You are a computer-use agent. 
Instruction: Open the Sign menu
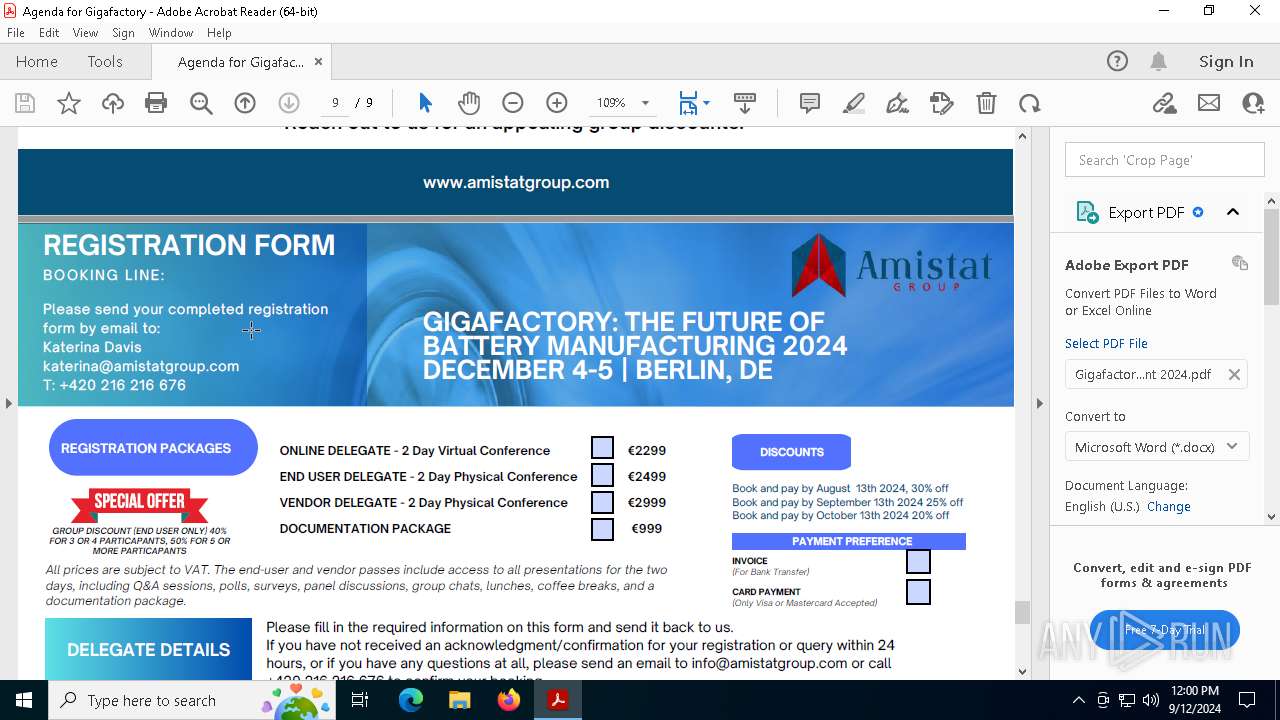123,33
